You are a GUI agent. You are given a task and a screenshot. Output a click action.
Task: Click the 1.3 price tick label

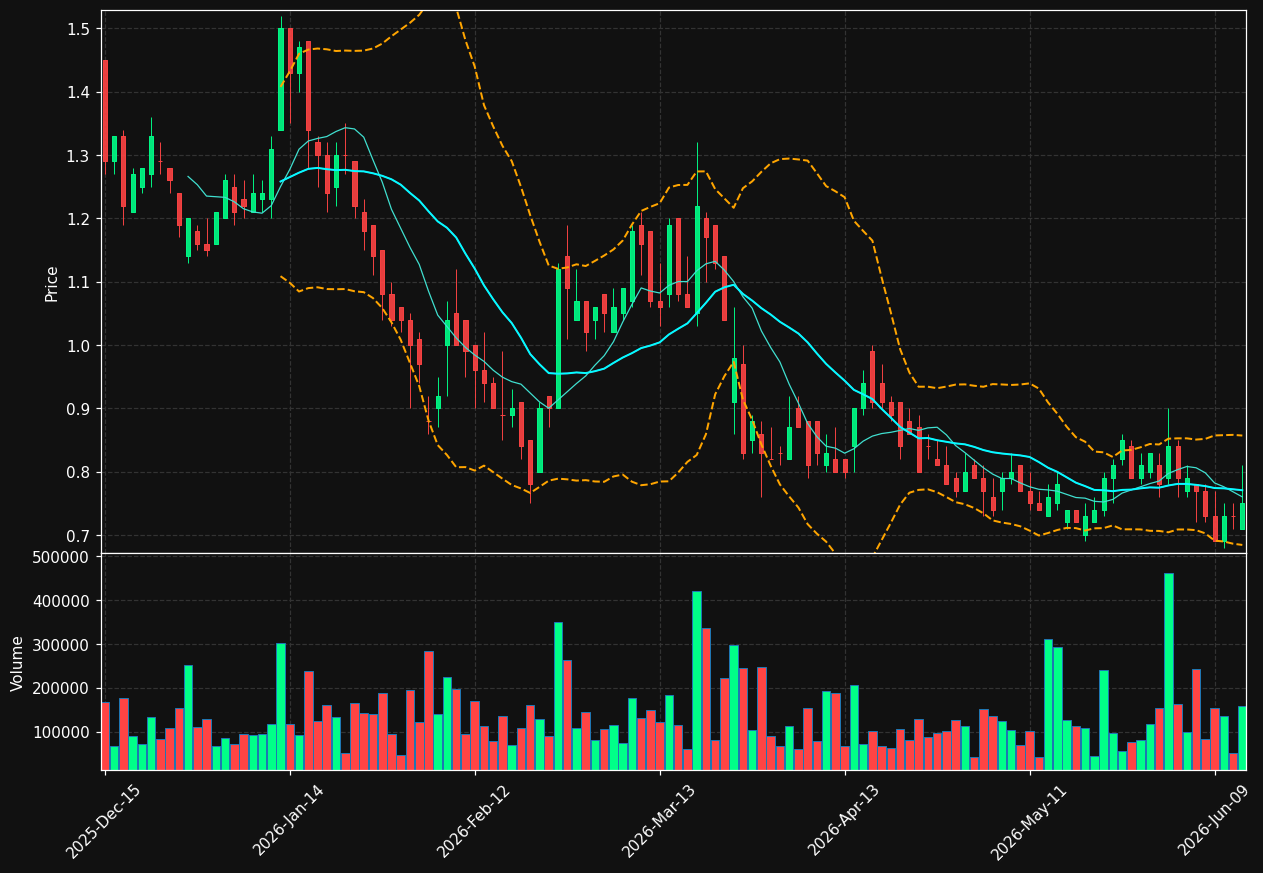click(x=78, y=156)
